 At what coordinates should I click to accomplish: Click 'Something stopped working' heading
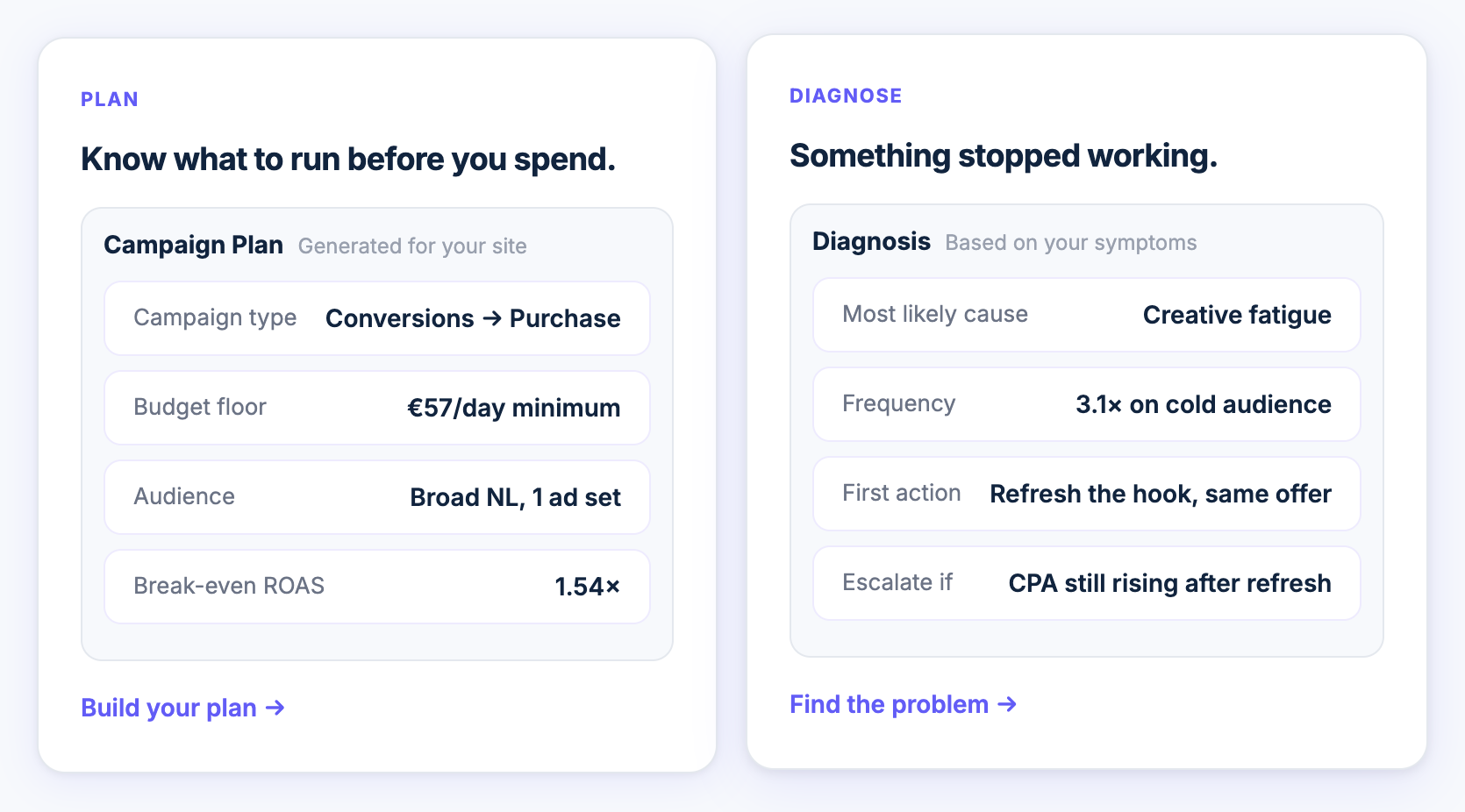point(1004,156)
